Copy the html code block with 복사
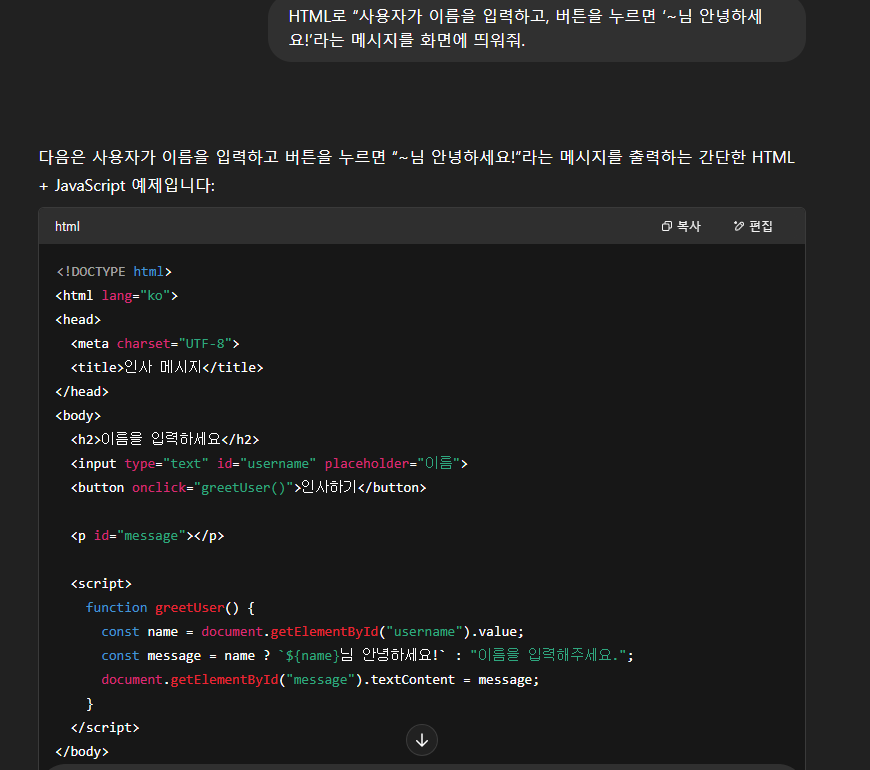 681,226
